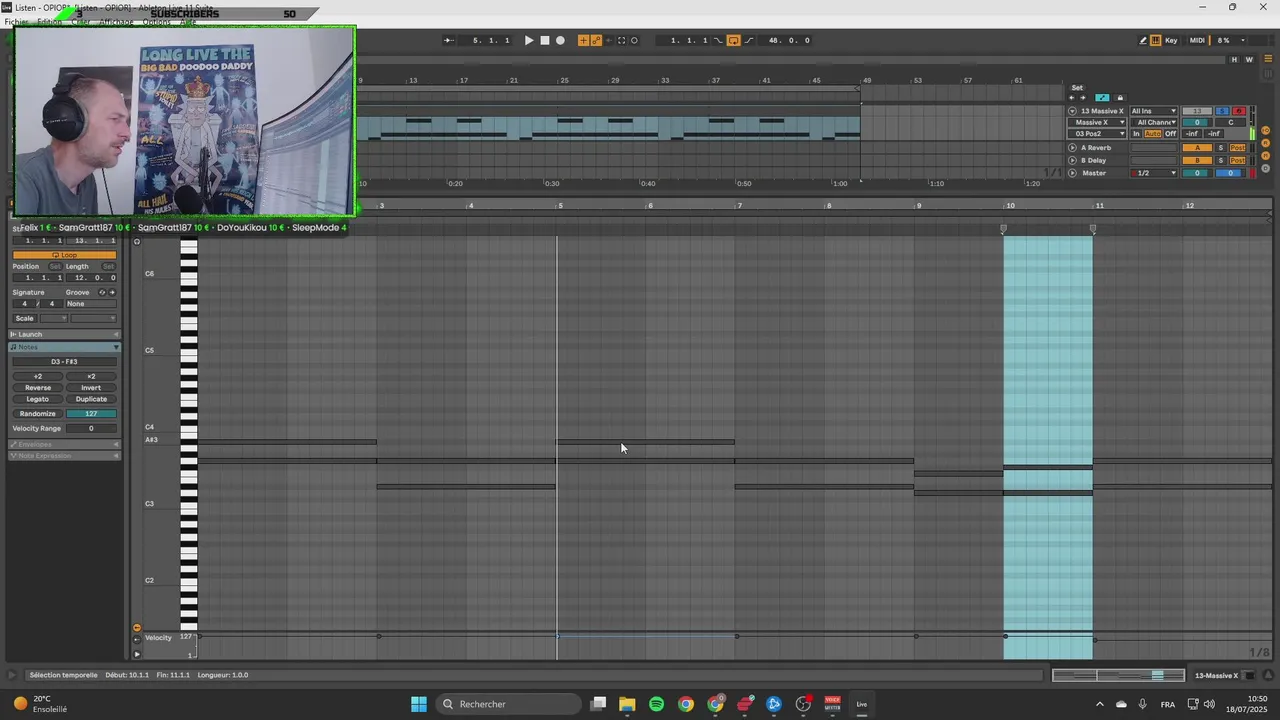Jump to previous locator arrow

(x=1072, y=98)
